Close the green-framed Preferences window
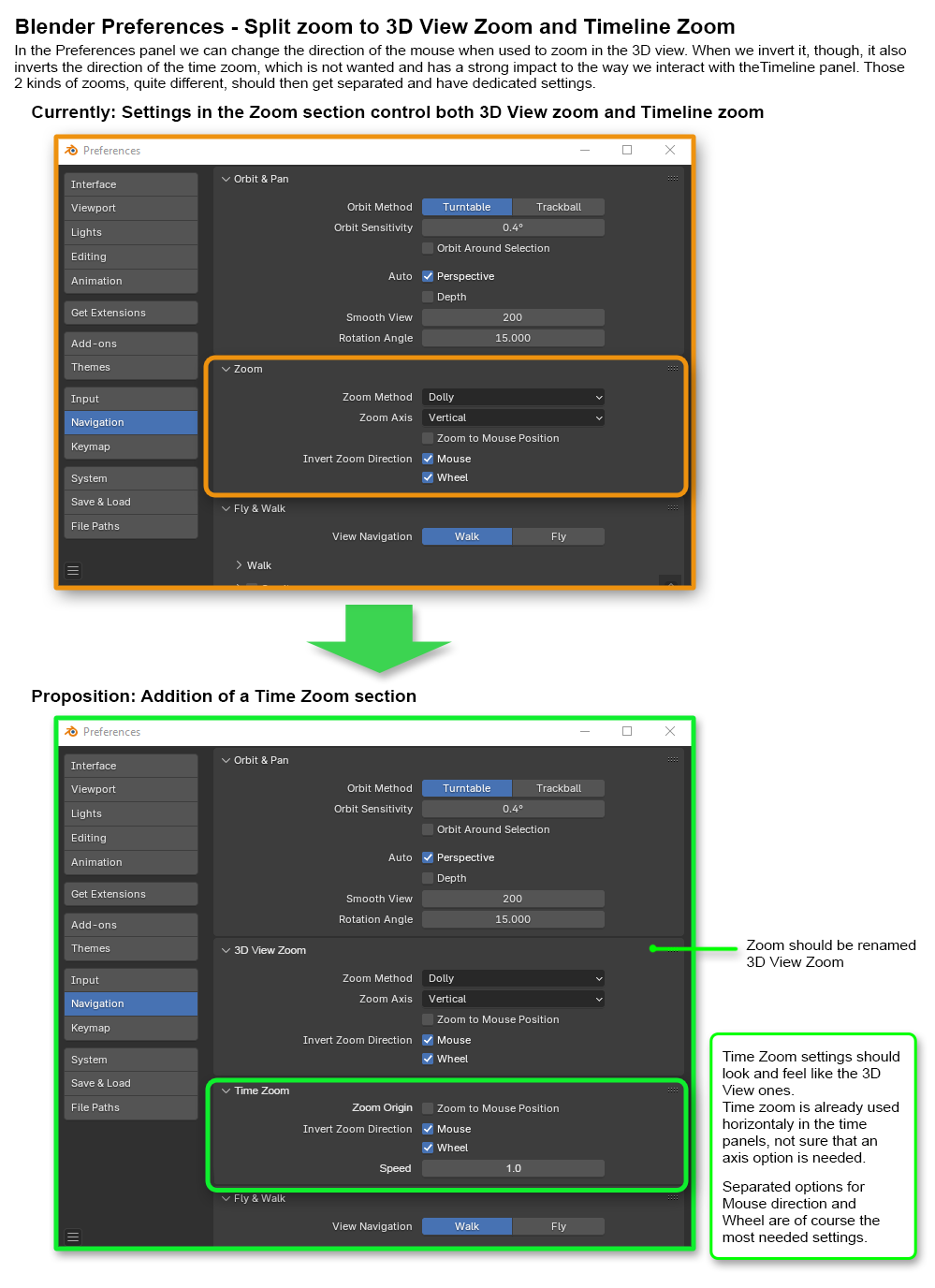The width and height of the screenshot is (935, 1288). point(670,731)
